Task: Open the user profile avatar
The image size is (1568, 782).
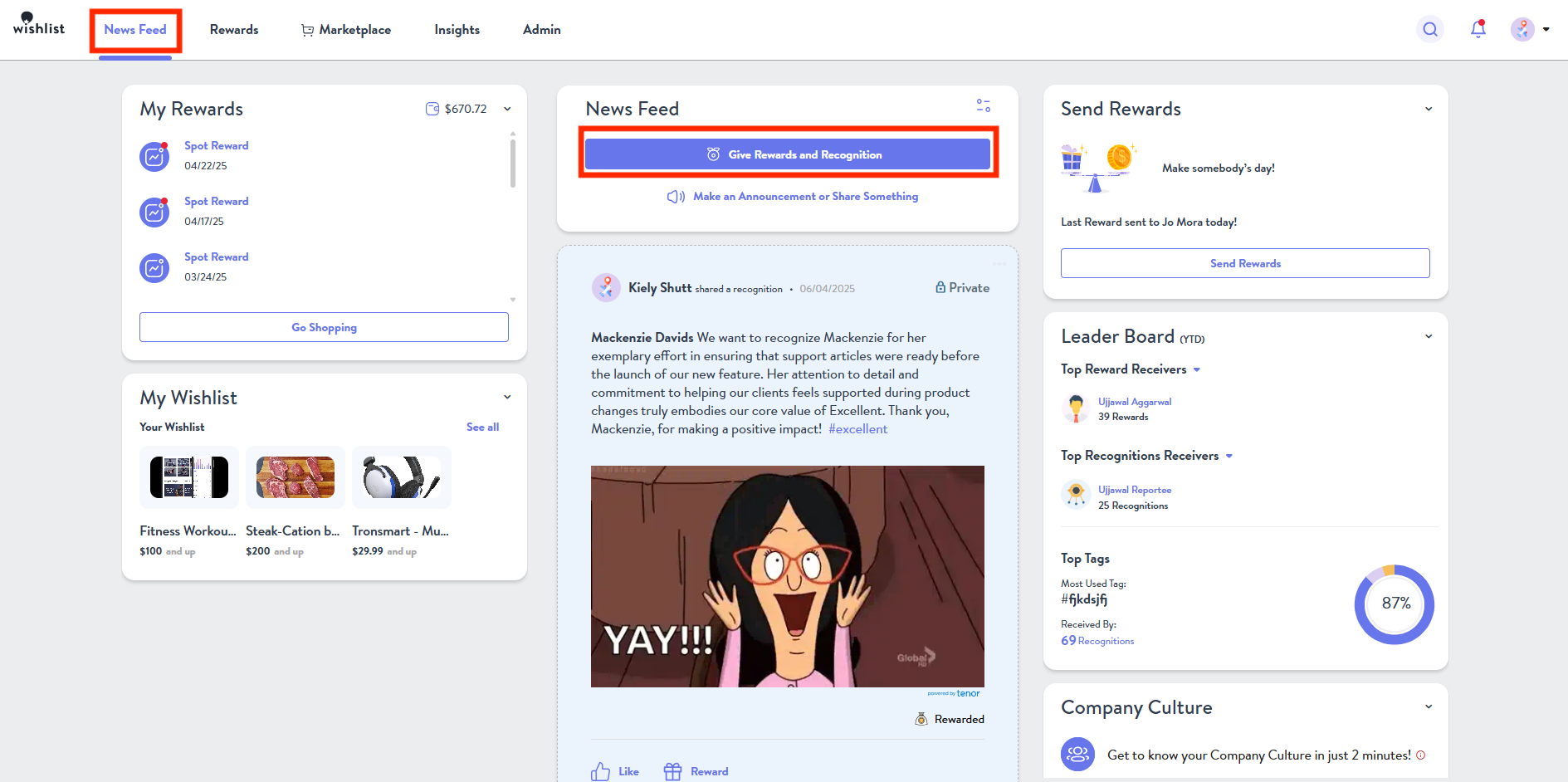Action: click(1522, 29)
